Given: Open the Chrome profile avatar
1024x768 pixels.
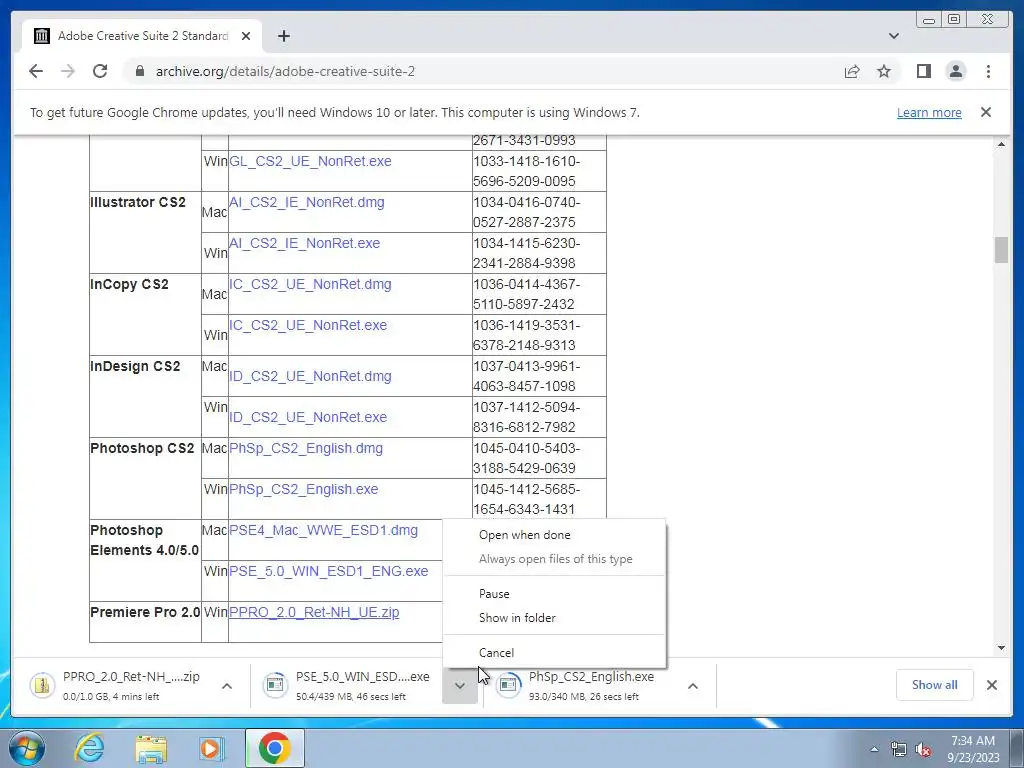Looking at the screenshot, I should 955,71.
